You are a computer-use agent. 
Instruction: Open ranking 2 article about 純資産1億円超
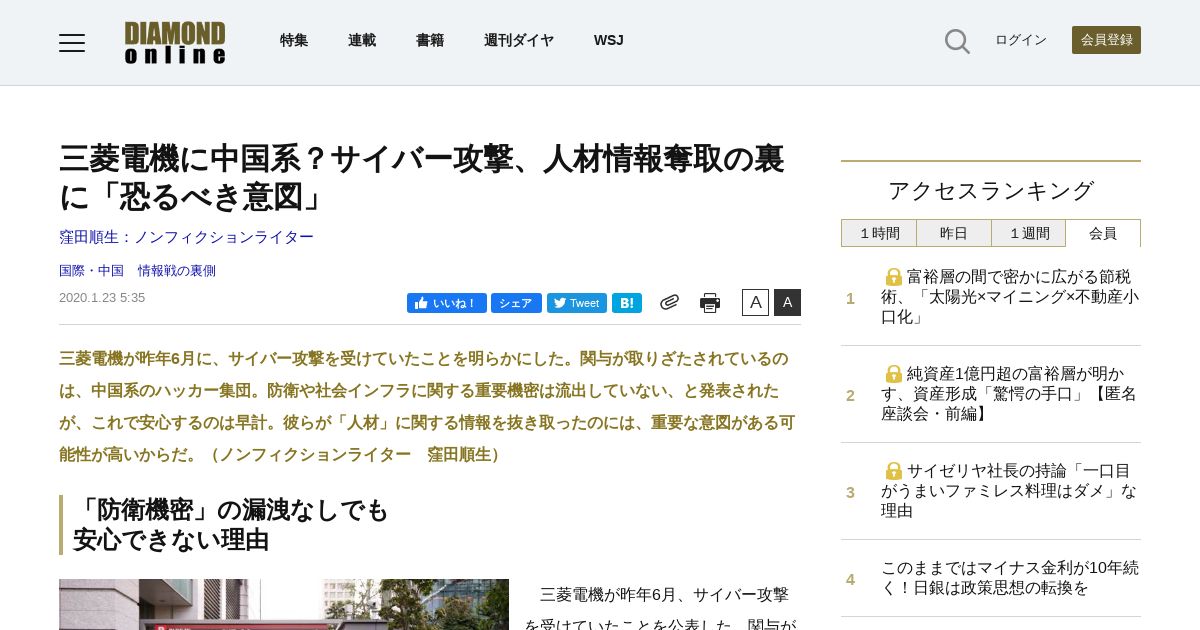point(1010,394)
